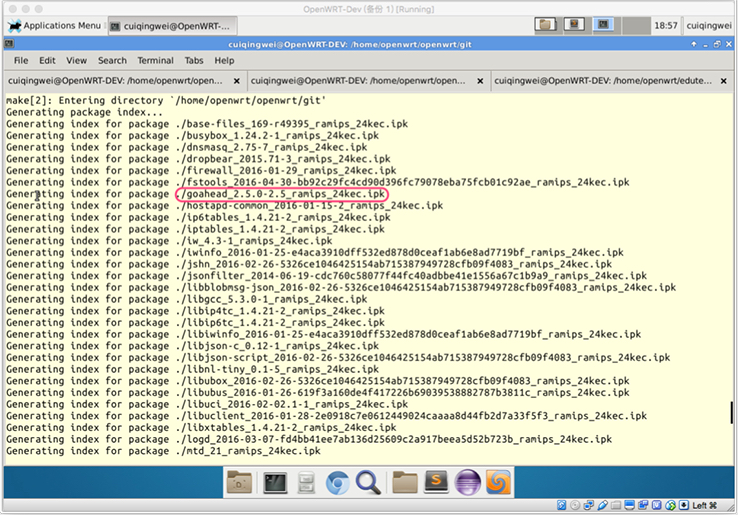Show desktop using first dock icon
Screen dimensions: 738x515
[241, 483]
